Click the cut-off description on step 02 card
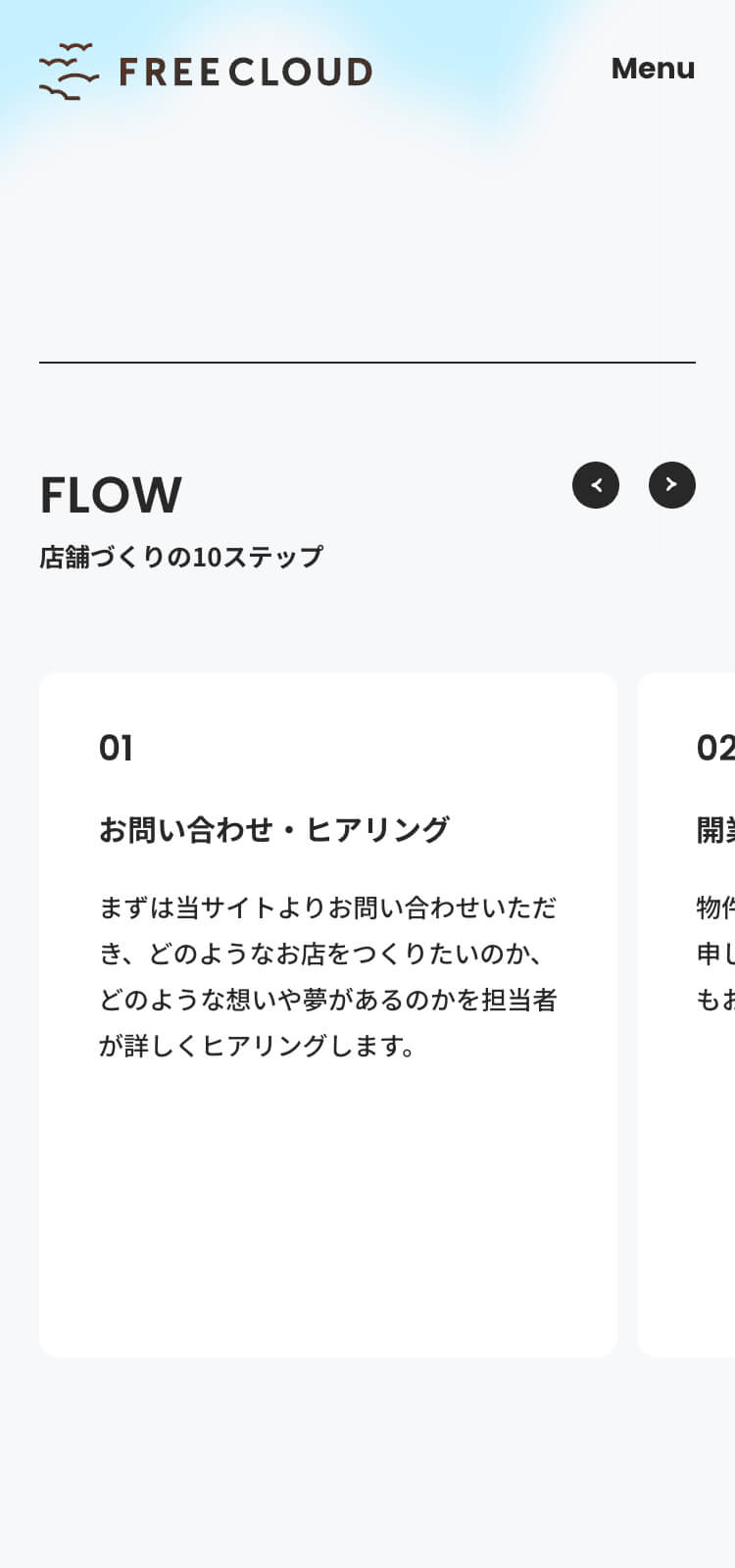Viewport: 735px width, 1568px height. 715,954
